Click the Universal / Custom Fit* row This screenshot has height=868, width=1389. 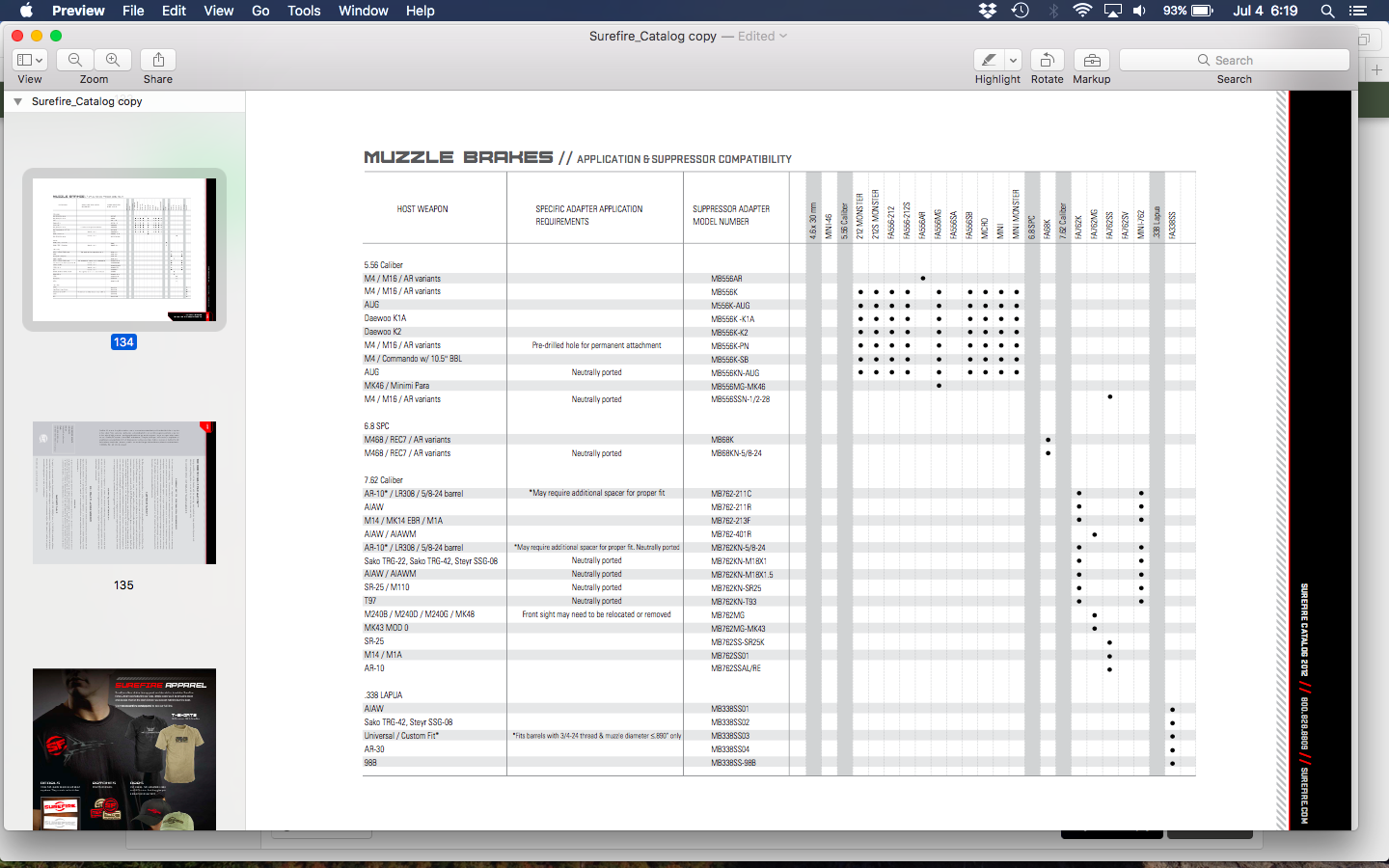tap(401, 736)
